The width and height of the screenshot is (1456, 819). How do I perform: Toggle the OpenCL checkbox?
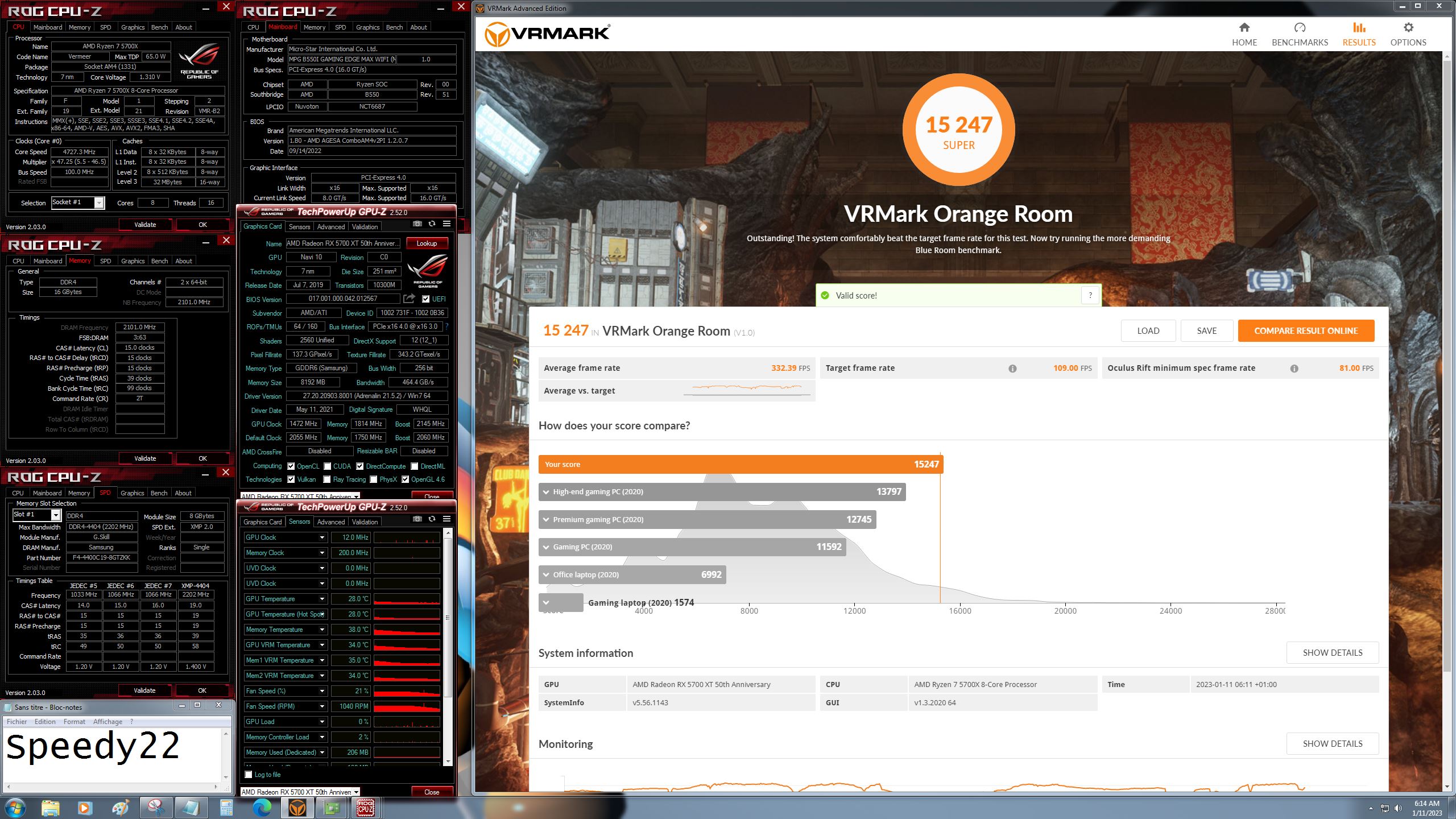291,466
